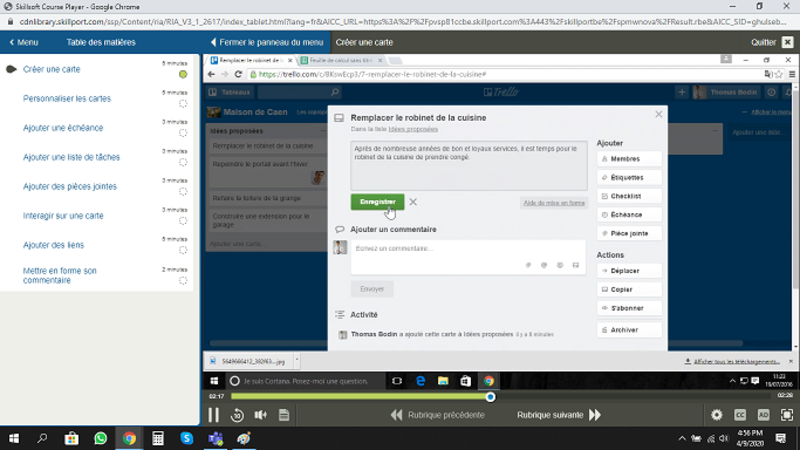Screen dimensions: 800x450
Task: Open notification center icon in taskbar
Action: click(781, 438)
